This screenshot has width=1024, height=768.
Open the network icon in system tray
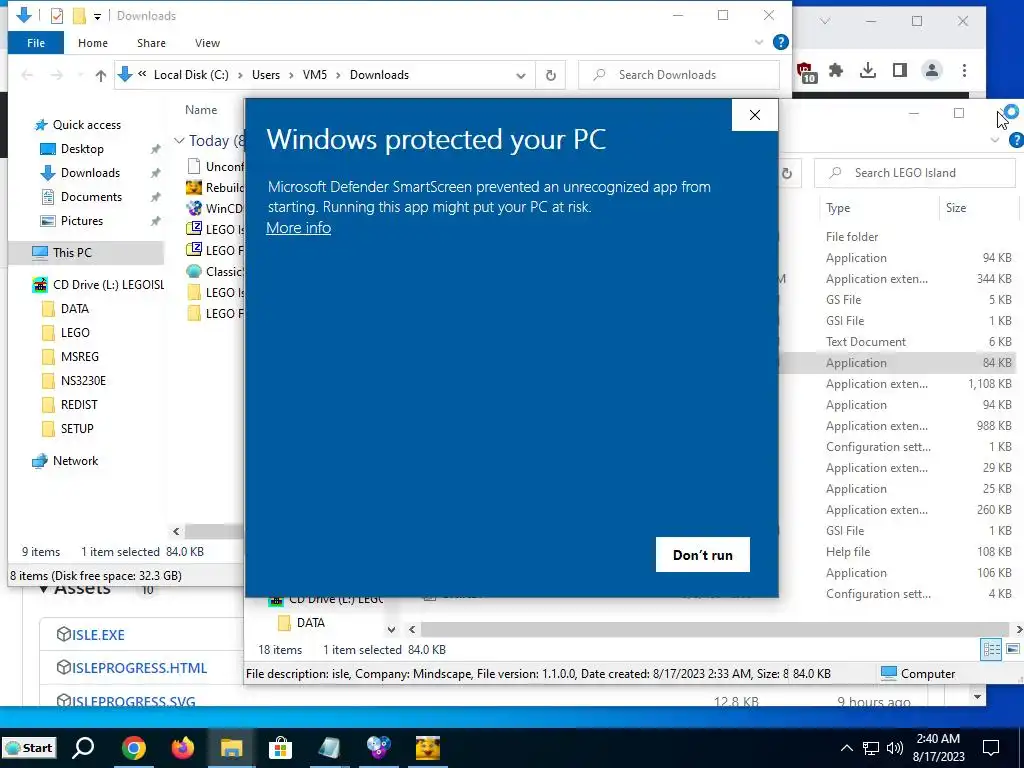click(x=871, y=748)
